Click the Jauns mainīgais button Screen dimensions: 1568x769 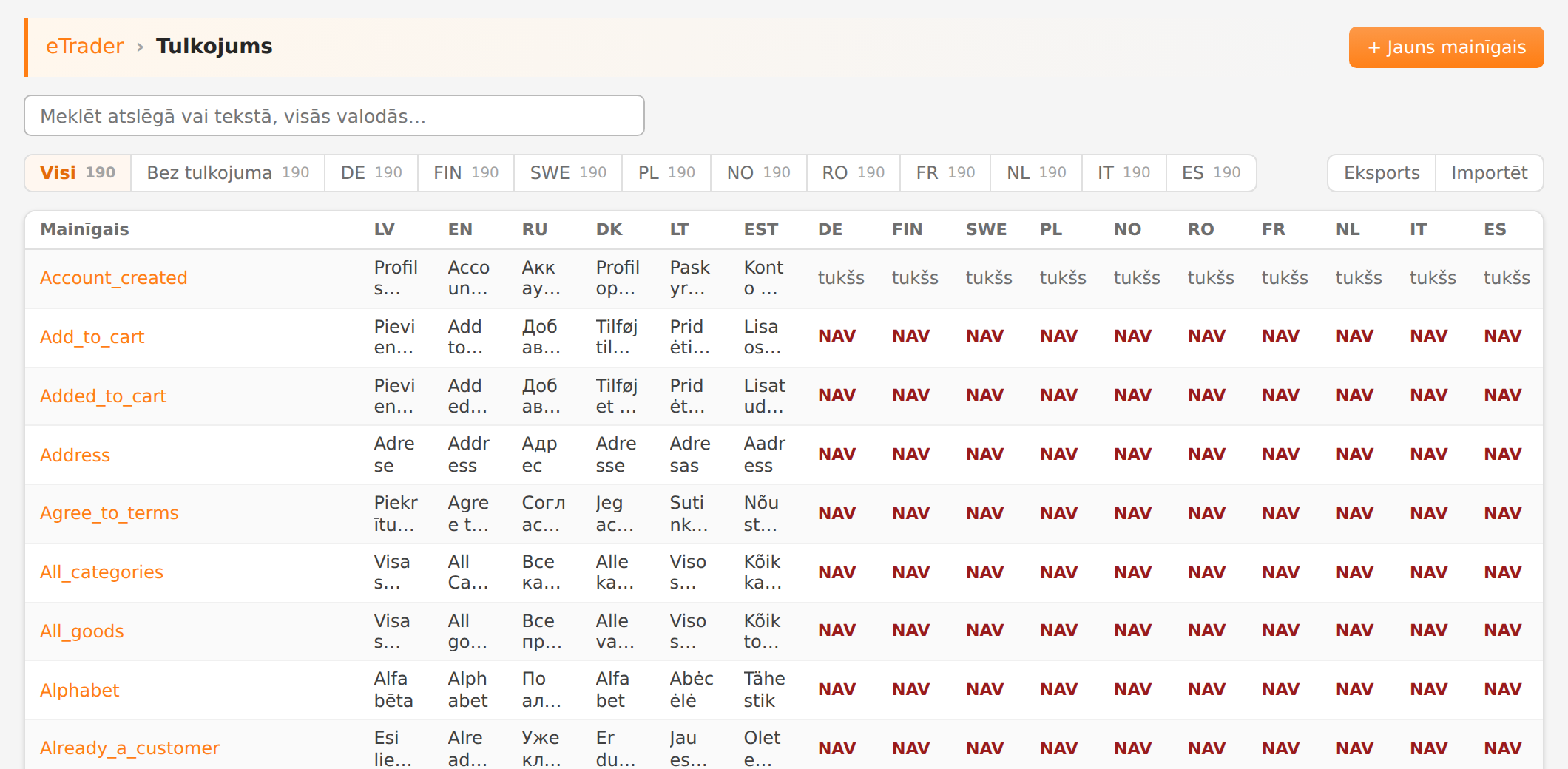pyautogui.click(x=1446, y=47)
